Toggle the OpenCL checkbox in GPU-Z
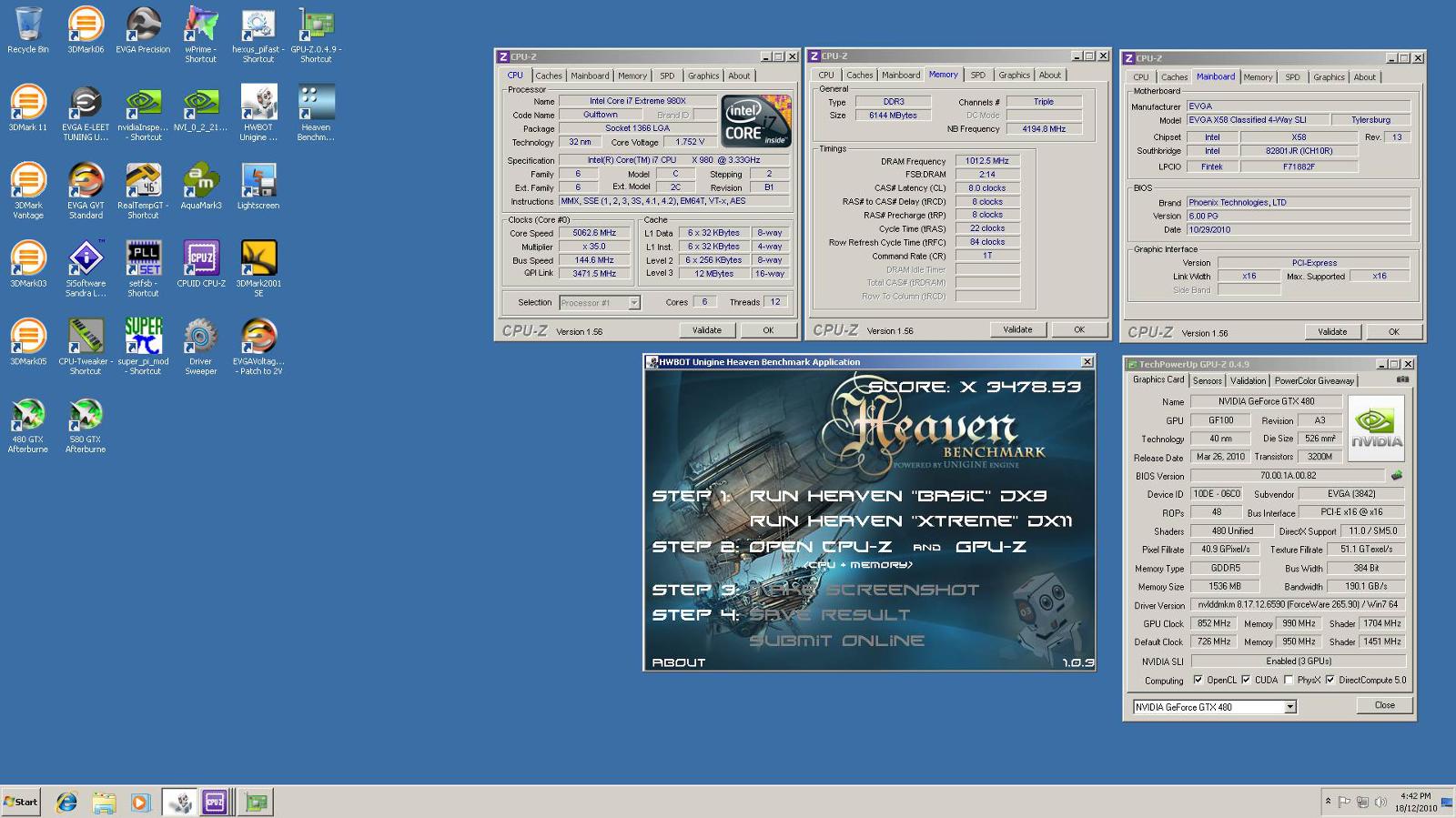1456x818 pixels. [x=1198, y=680]
